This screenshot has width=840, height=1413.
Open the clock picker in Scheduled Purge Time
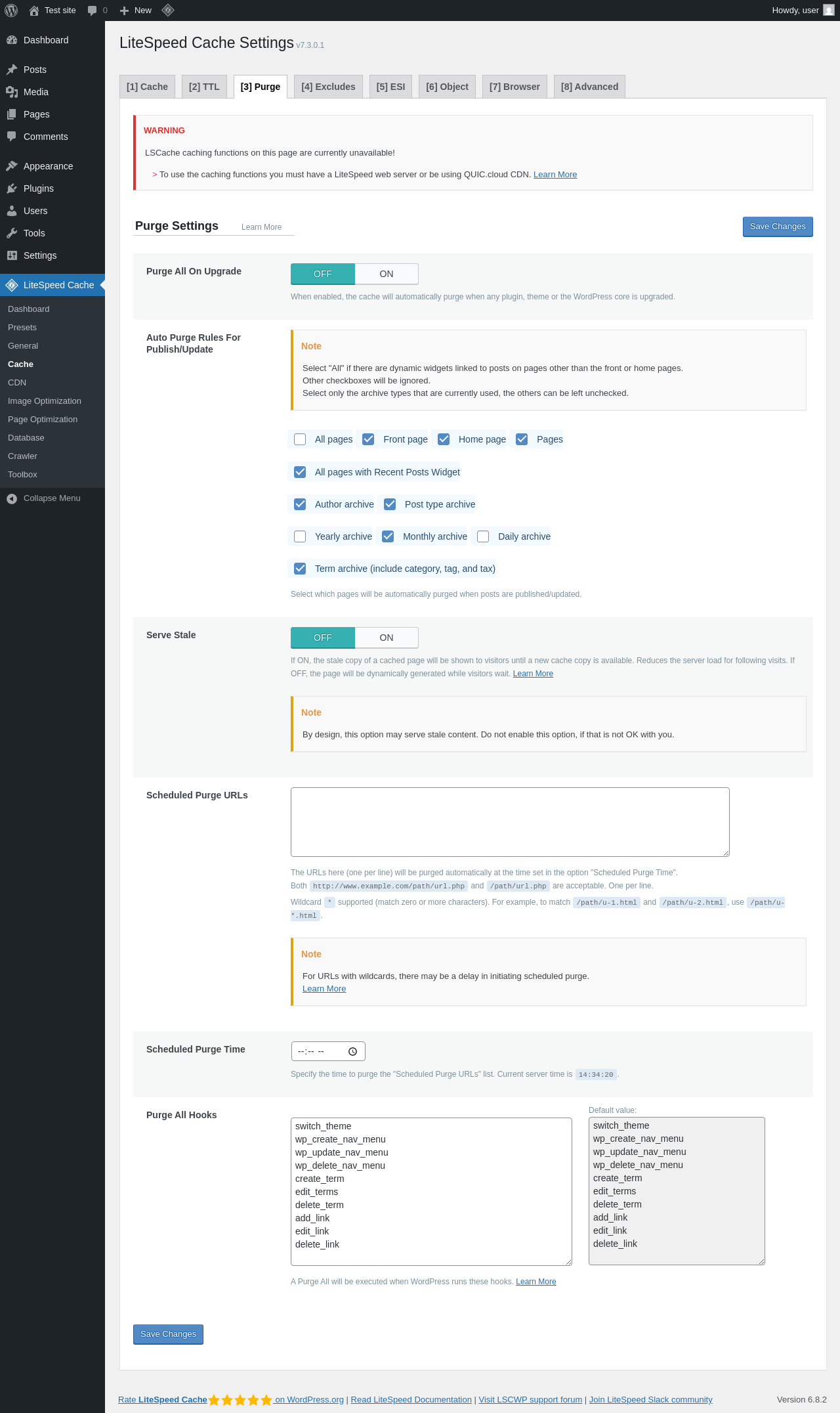click(x=352, y=1051)
